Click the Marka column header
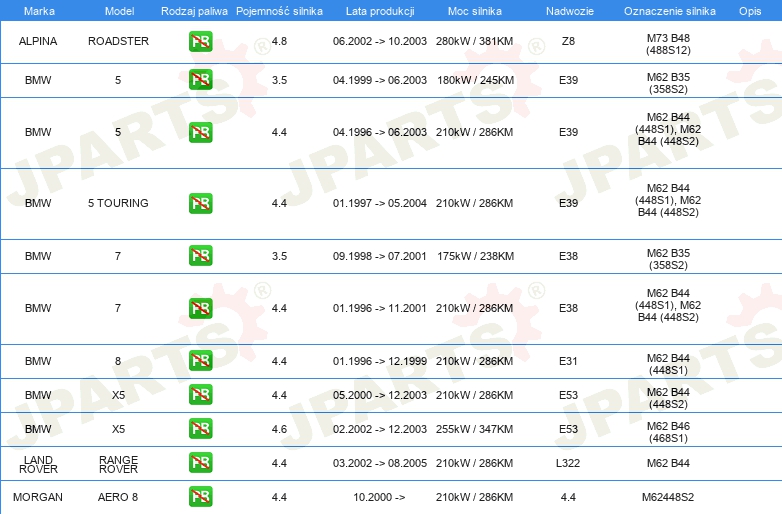This screenshot has height=514, width=782. click(x=39, y=11)
